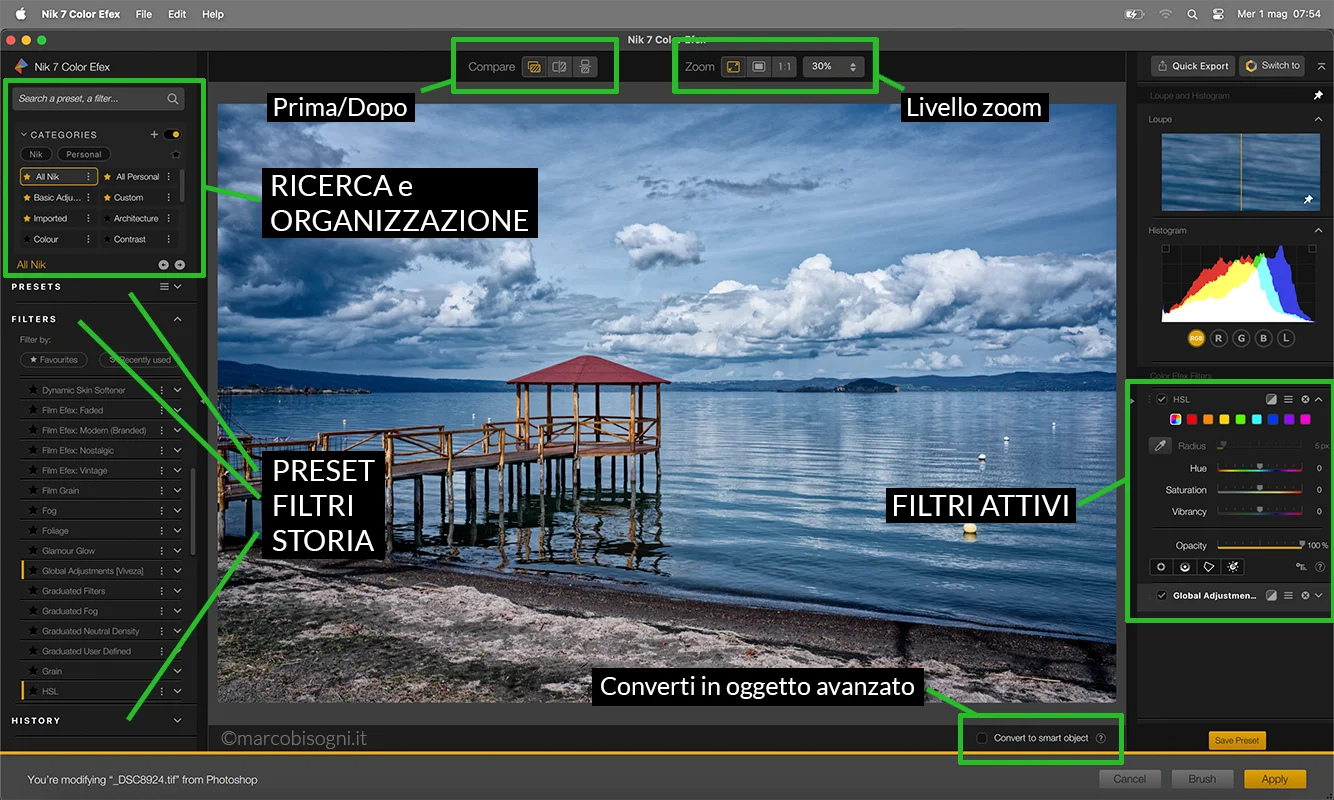This screenshot has width=1334, height=800.
Task: Enable side-by-side compare mode
Action: [586, 67]
